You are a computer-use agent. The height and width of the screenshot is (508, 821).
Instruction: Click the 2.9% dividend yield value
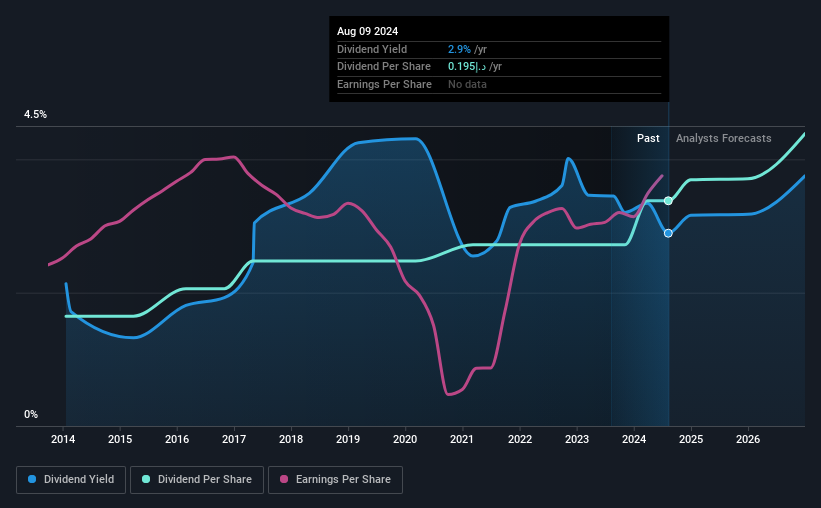point(459,49)
